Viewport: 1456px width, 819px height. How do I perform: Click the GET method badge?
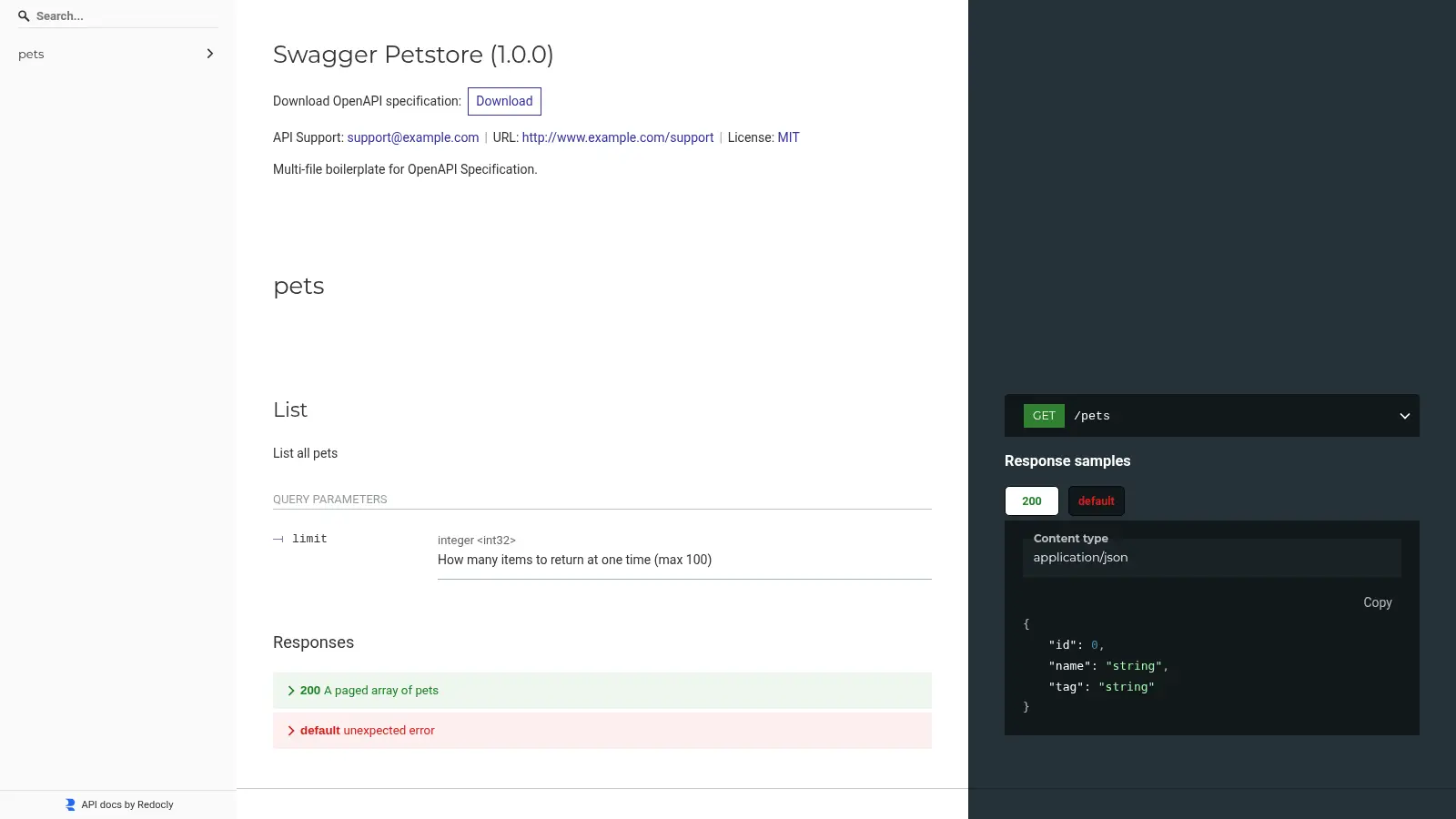(1044, 416)
